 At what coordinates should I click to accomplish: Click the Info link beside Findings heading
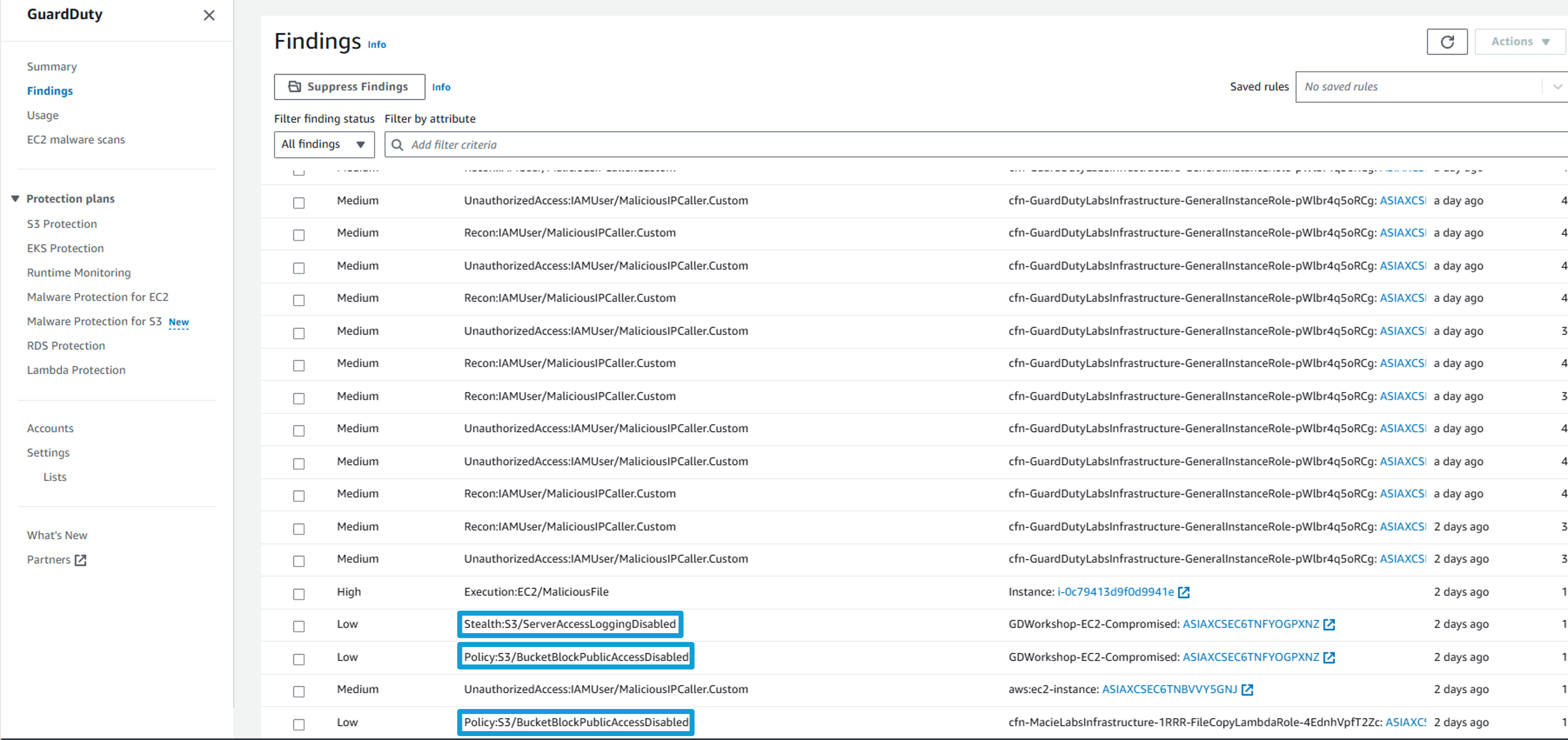coord(376,45)
